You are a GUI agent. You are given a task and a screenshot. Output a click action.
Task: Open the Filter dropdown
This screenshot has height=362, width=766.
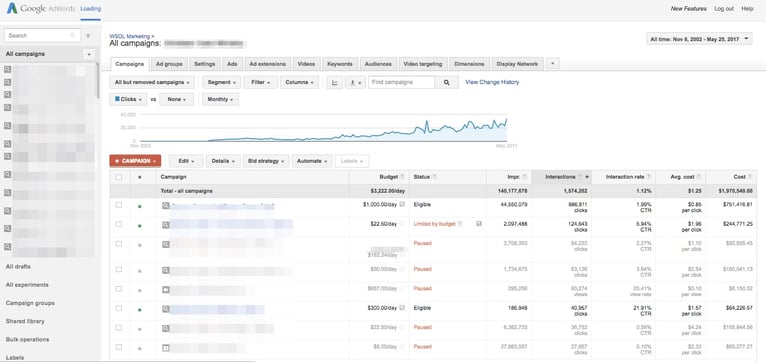click(261, 83)
